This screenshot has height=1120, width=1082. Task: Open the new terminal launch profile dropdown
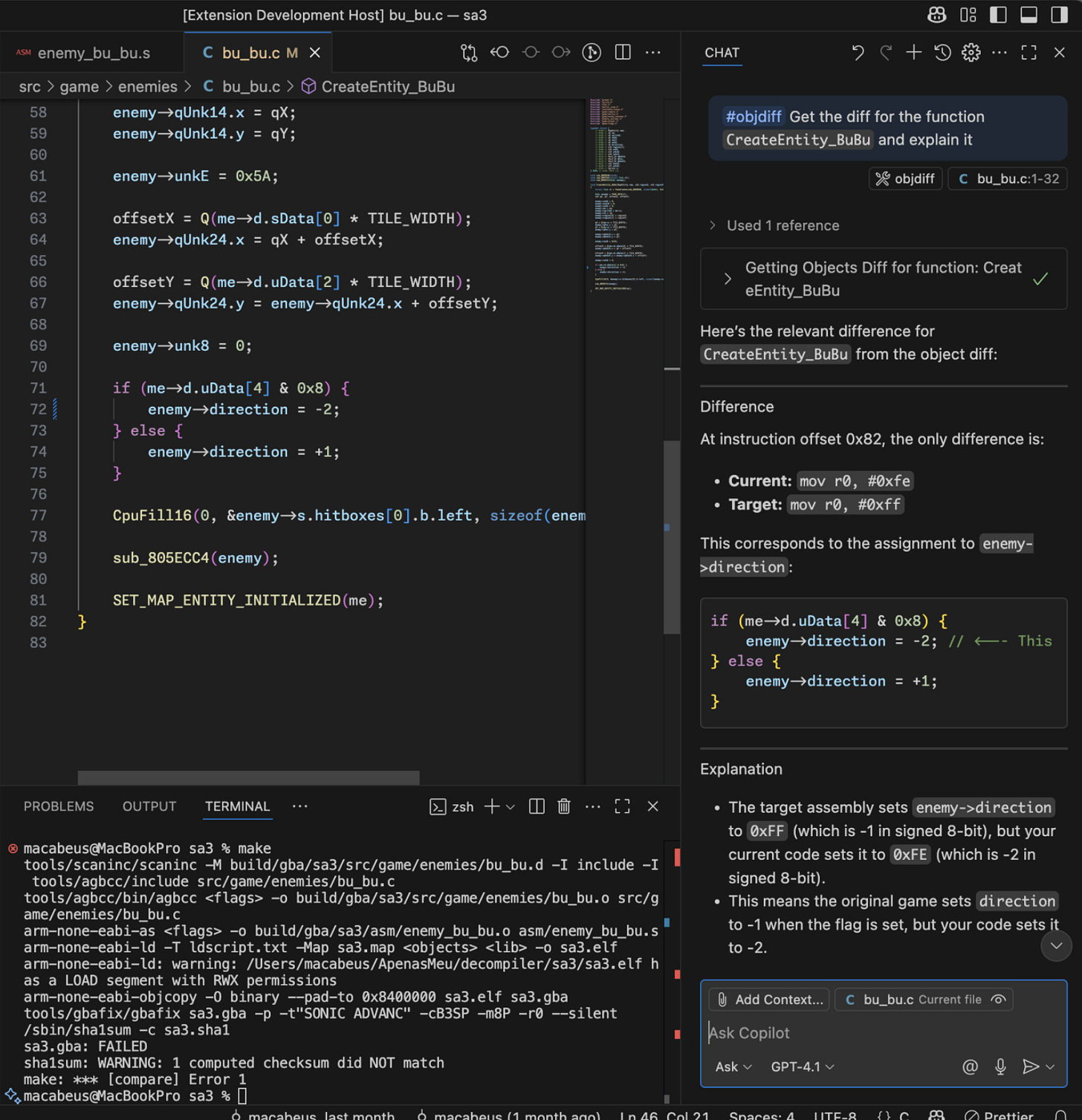511,806
